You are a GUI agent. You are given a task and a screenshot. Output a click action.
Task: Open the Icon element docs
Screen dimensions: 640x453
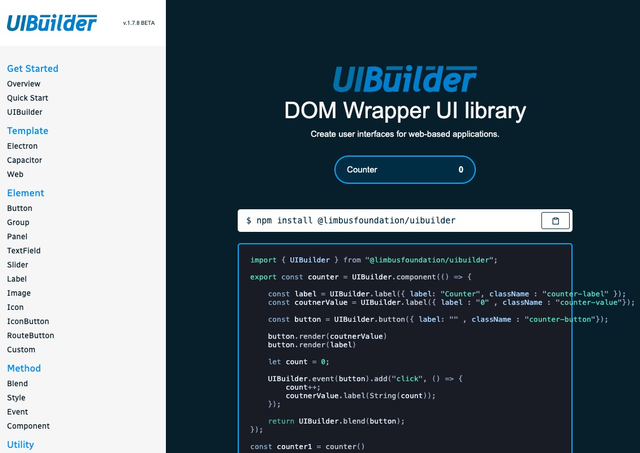[x=15, y=307]
